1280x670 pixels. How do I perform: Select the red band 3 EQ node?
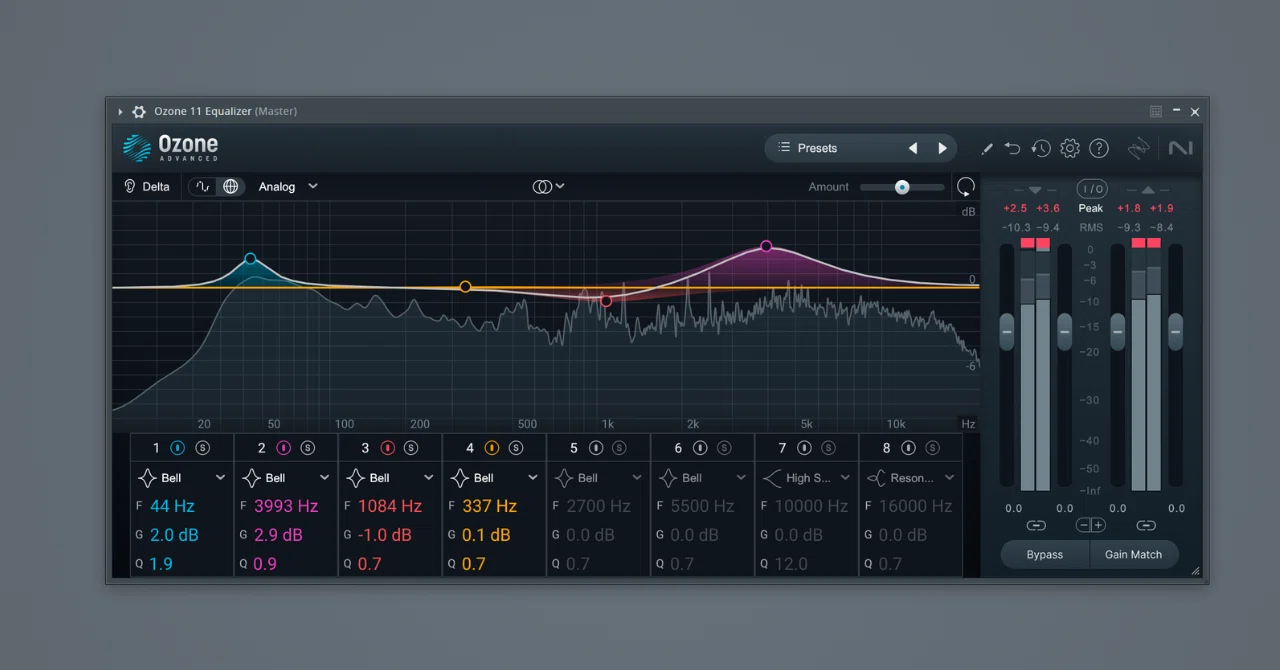606,301
